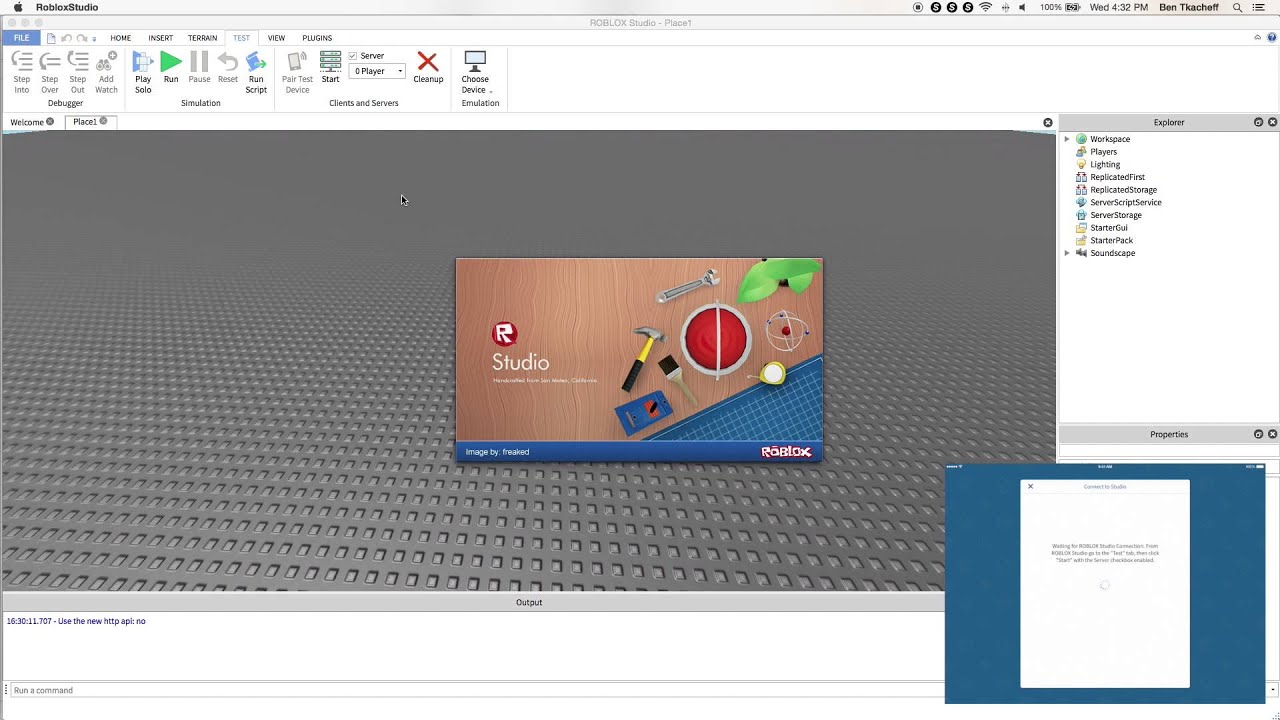
Task: Switch to the TERRAIN ribbon tab
Action: click(x=202, y=38)
